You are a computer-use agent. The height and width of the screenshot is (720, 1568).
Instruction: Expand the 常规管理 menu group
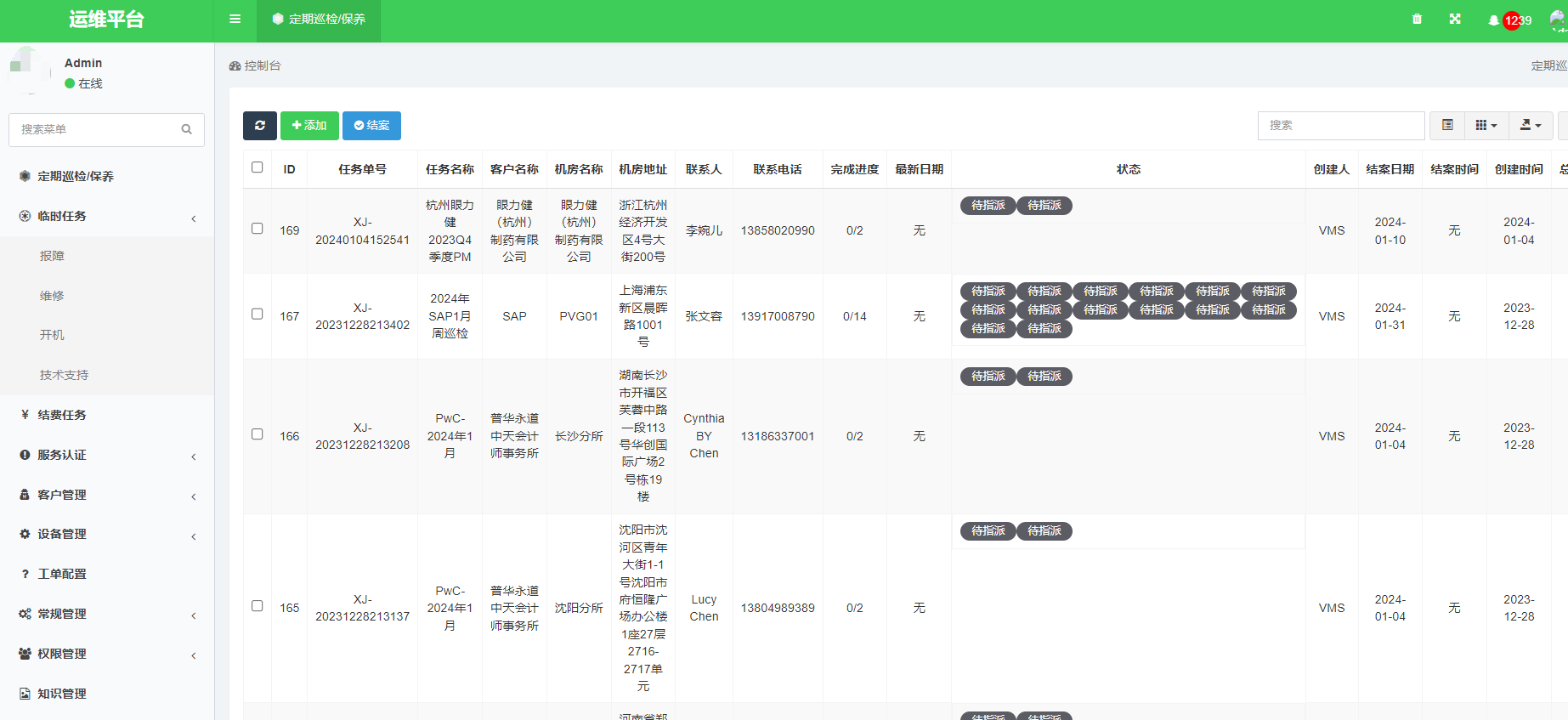[107, 614]
